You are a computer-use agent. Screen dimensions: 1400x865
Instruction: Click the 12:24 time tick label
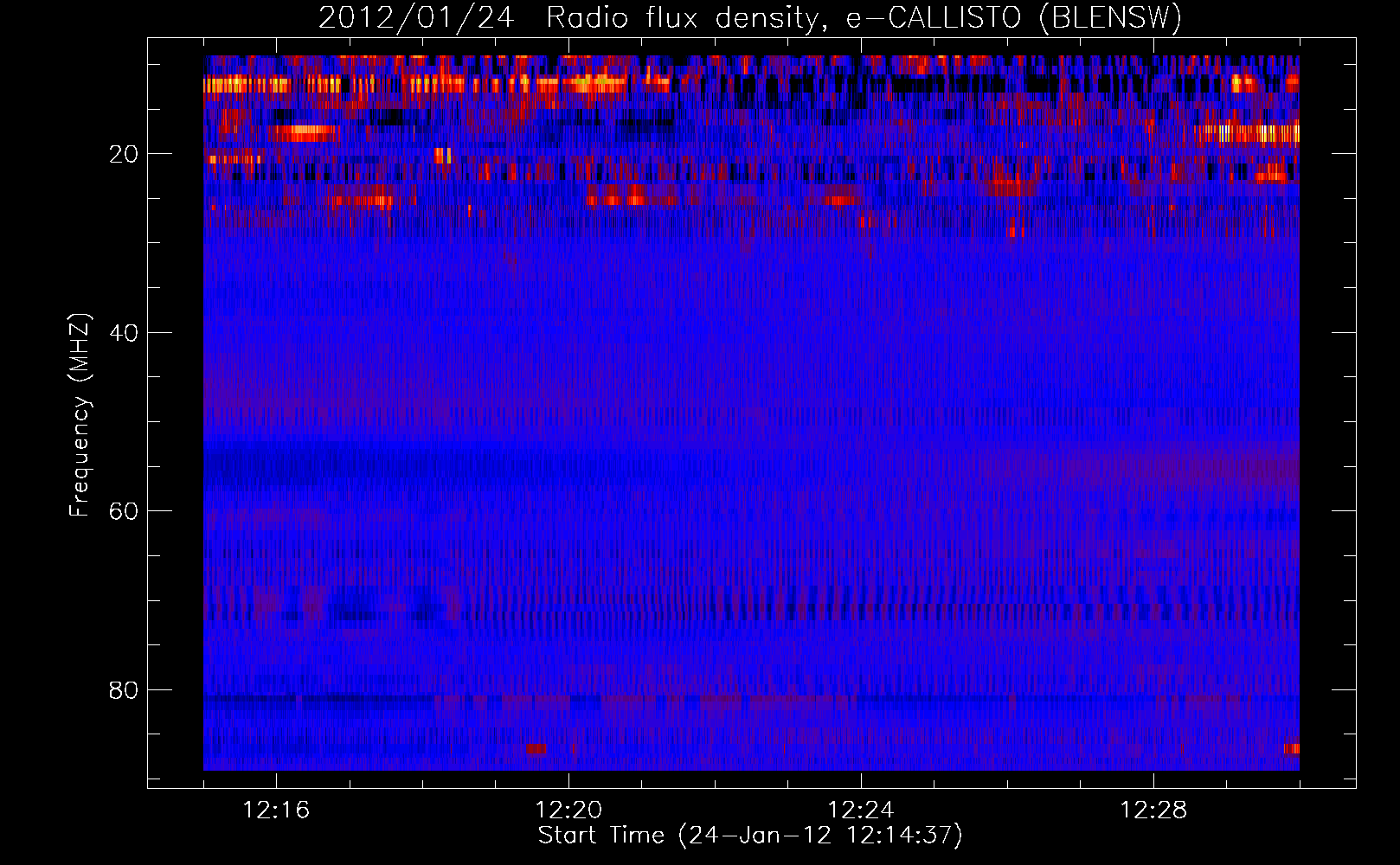tap(861, 811)
